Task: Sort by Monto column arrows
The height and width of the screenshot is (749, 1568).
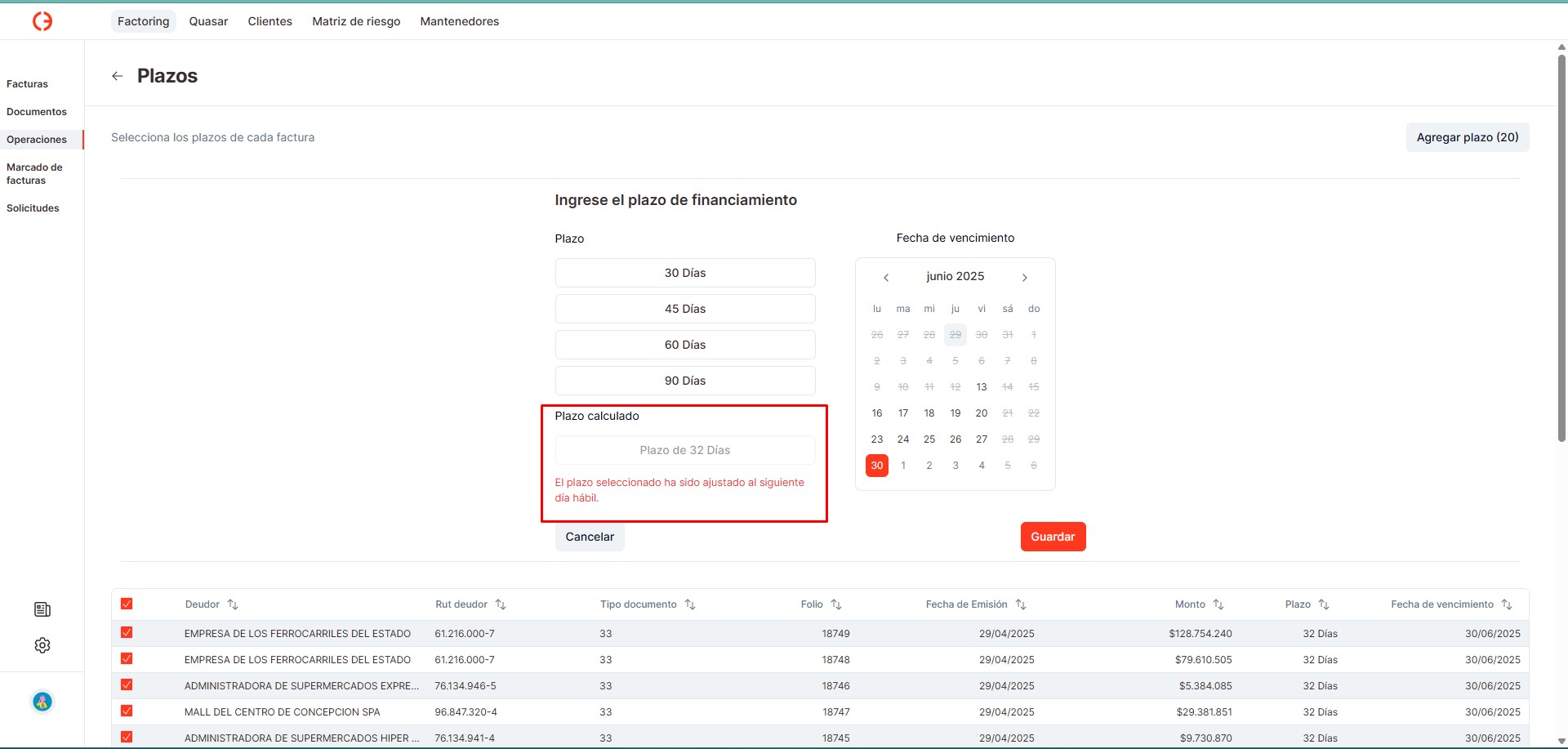Action: [1218, 604]
